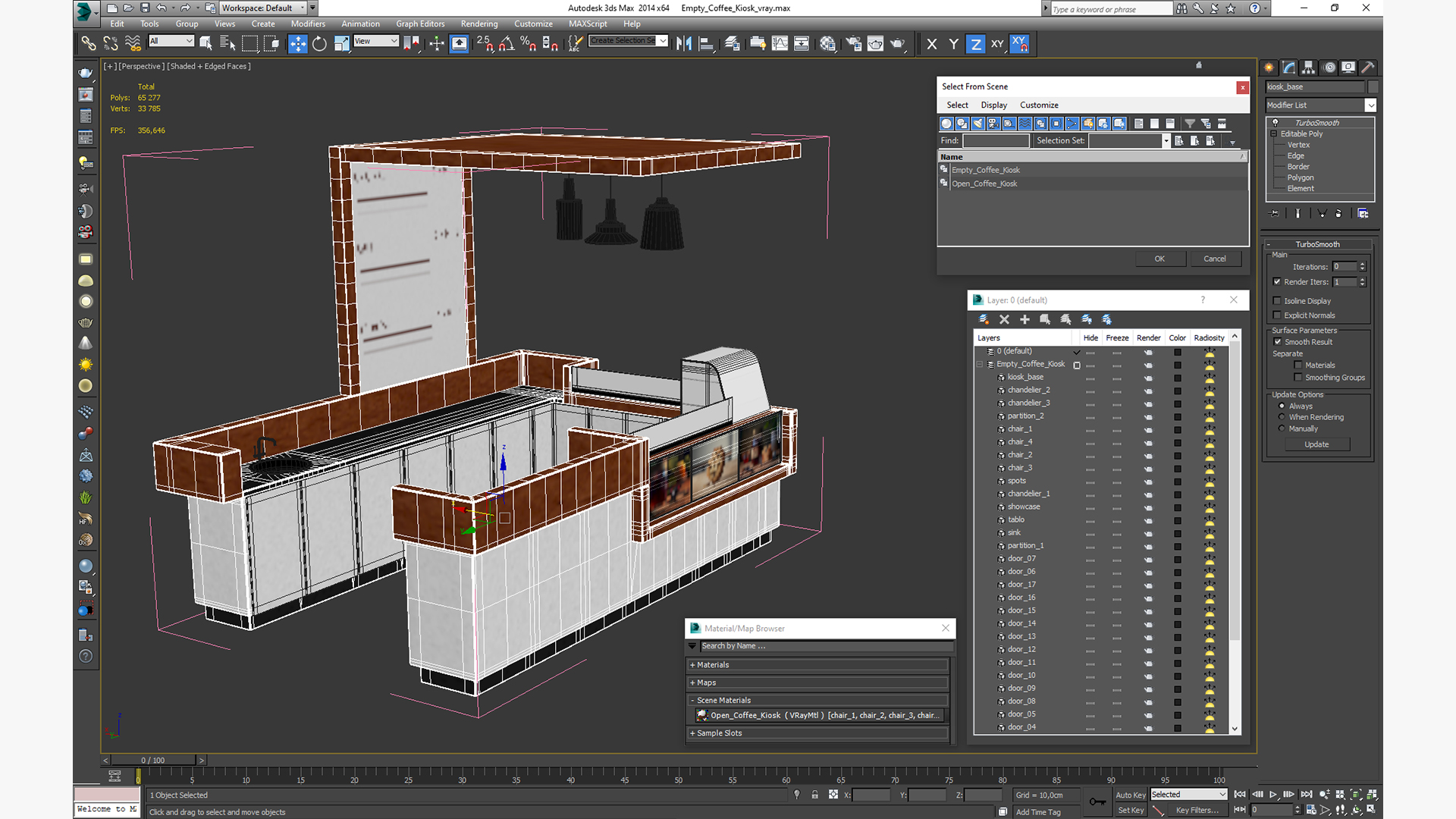Click the Align tool icon
The height and width of the screenshot is (819, 1456).
[706, 44]
